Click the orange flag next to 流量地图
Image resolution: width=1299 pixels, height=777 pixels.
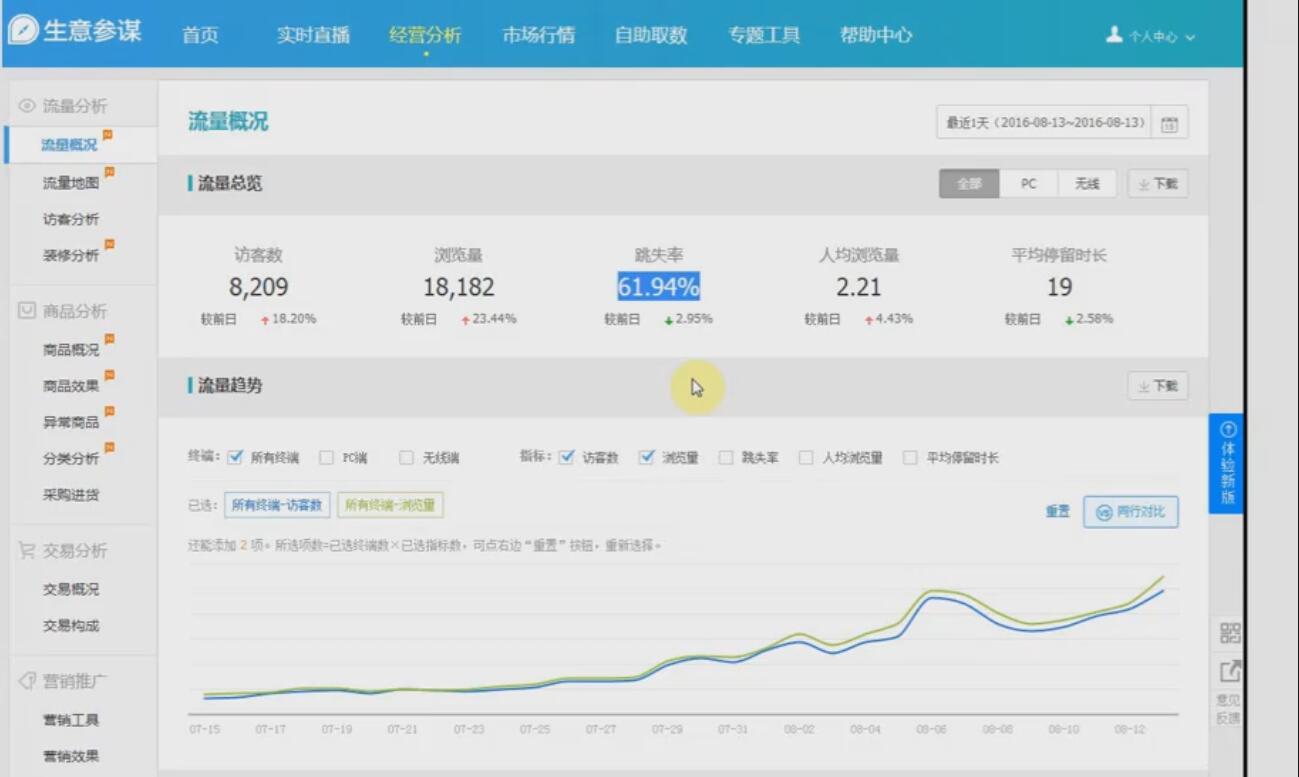coord(108,172)
